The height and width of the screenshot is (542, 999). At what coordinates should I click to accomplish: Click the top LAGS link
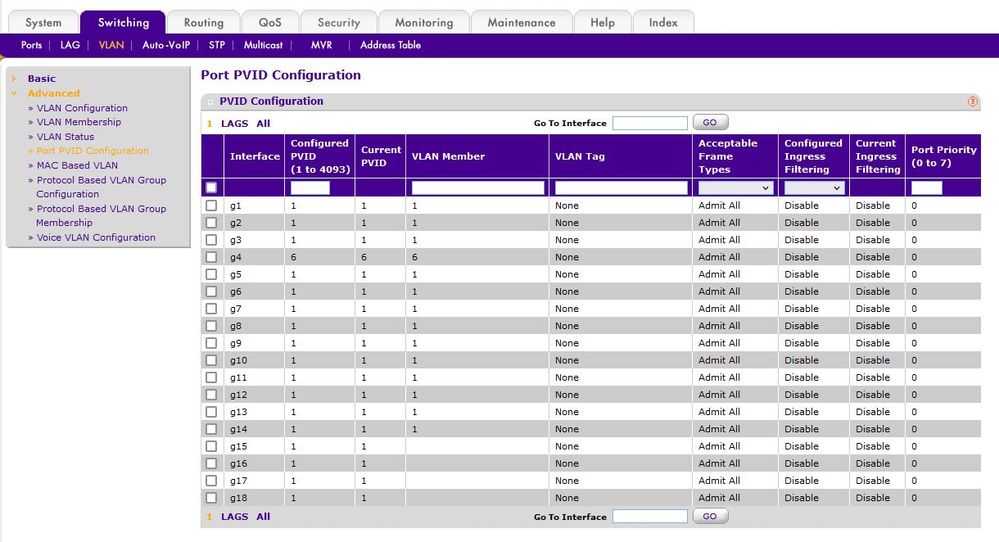[x=234, y=123]
